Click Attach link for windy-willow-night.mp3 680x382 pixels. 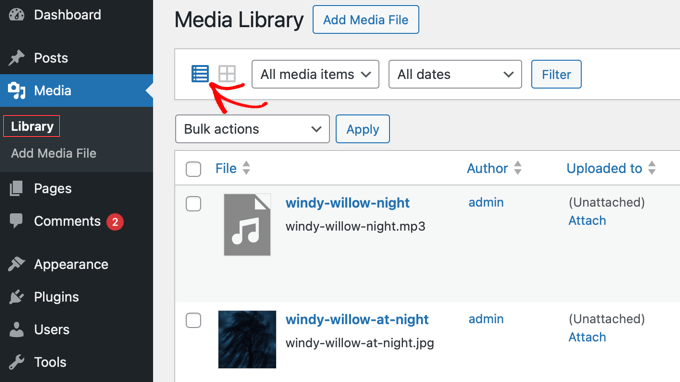[x=587, y=220]
